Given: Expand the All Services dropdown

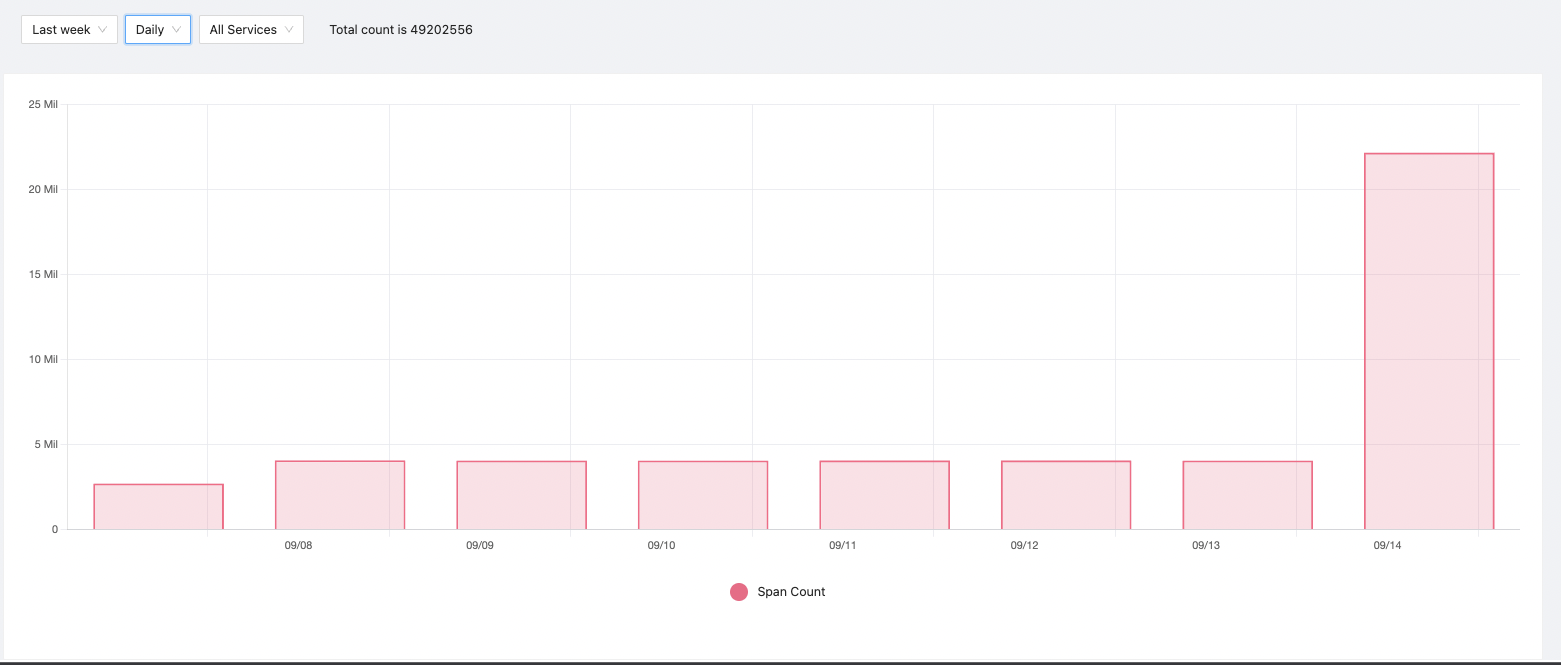Looking at the screenshot, I should pyautogui.click(x=250, y=29).
